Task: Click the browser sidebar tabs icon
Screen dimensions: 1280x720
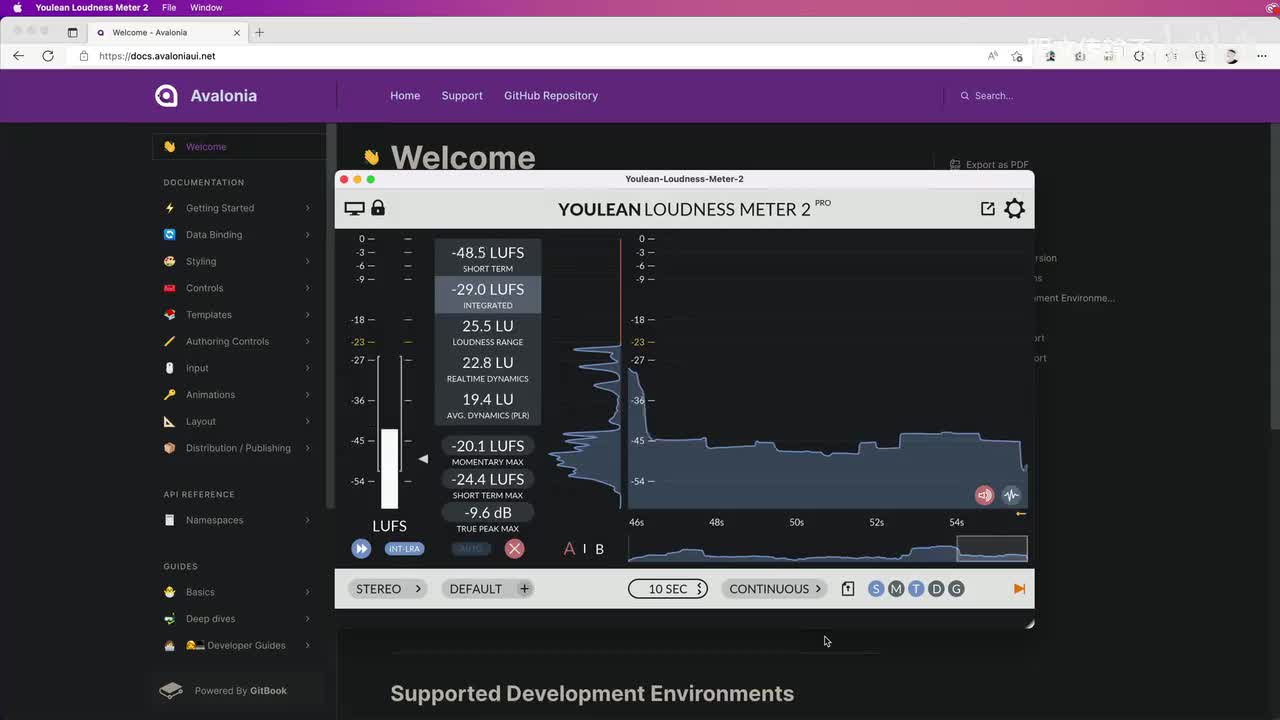Action: click(72, 32)
